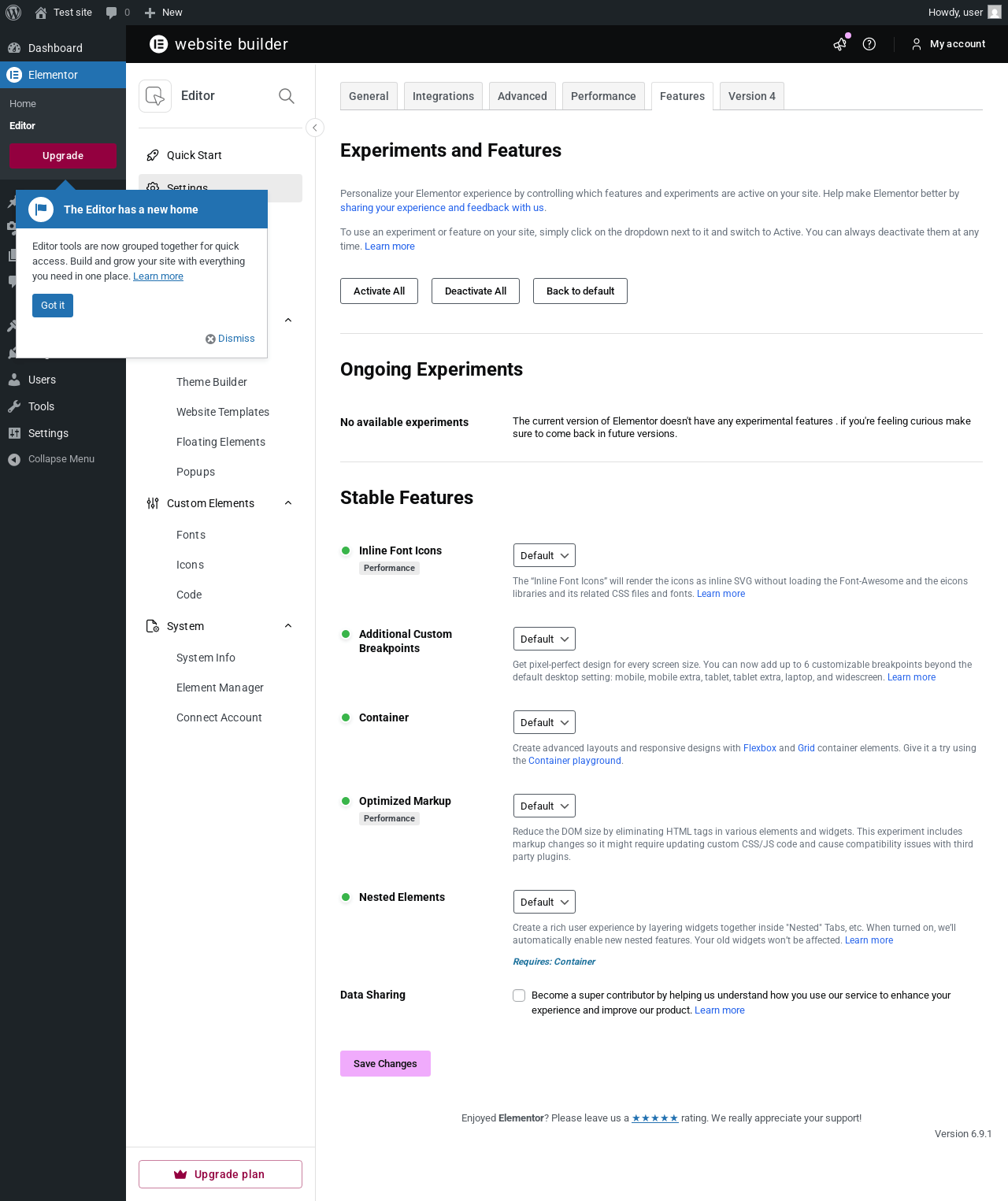The width and height of the screenshot is (1008, 1201).
Task: Open Fonts under Custom Elements
Action: click(191, 535)
